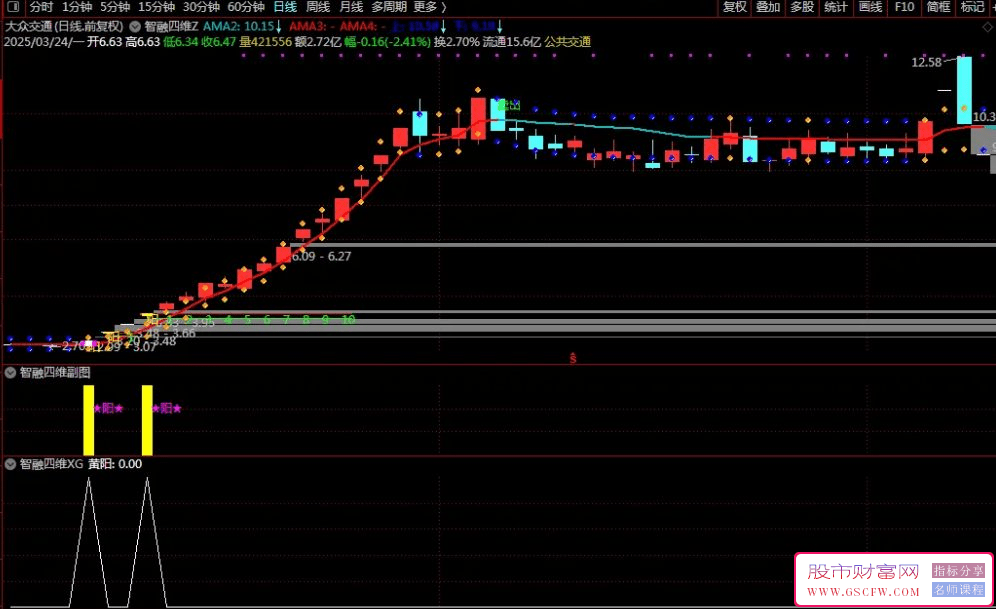Click the 幅-0.16(-2.41%) change value
996x609 pixels.
(387, 42)
